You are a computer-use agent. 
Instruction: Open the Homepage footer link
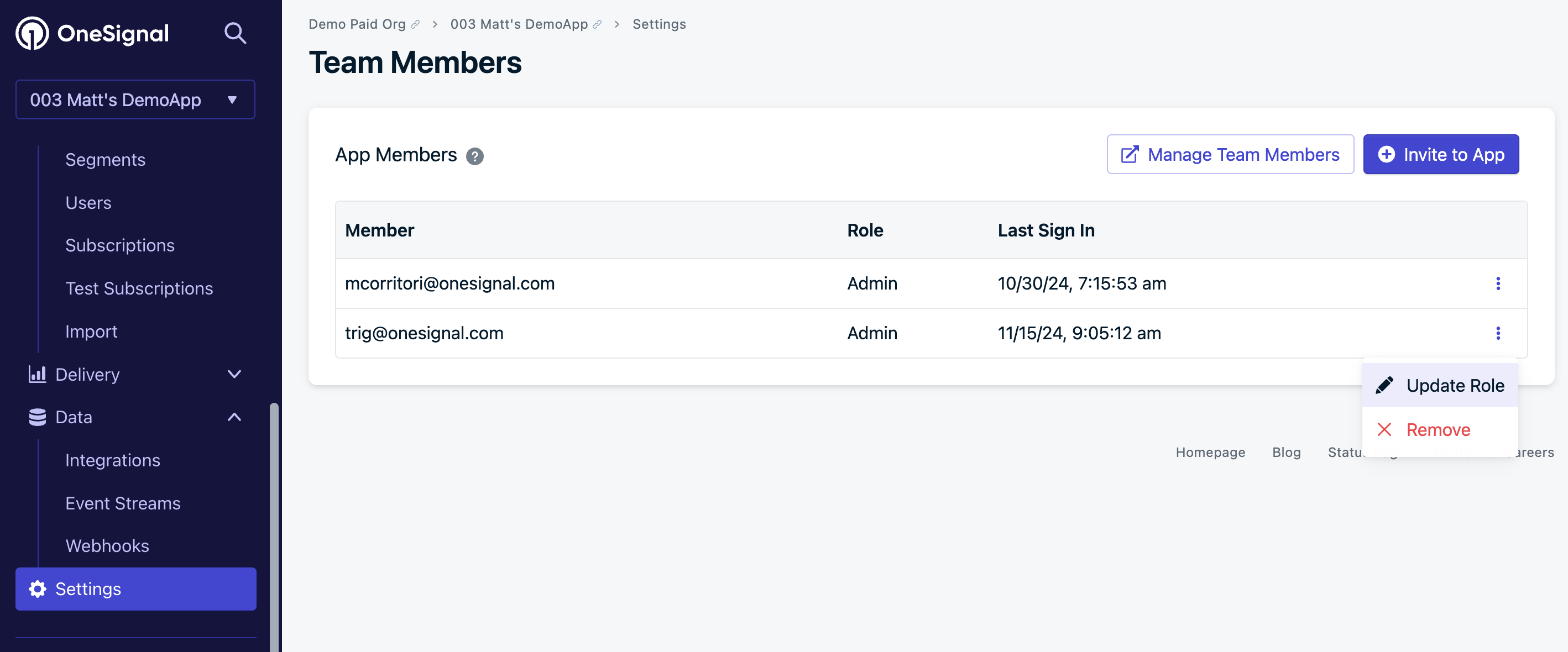click(x=1210, y=453)
